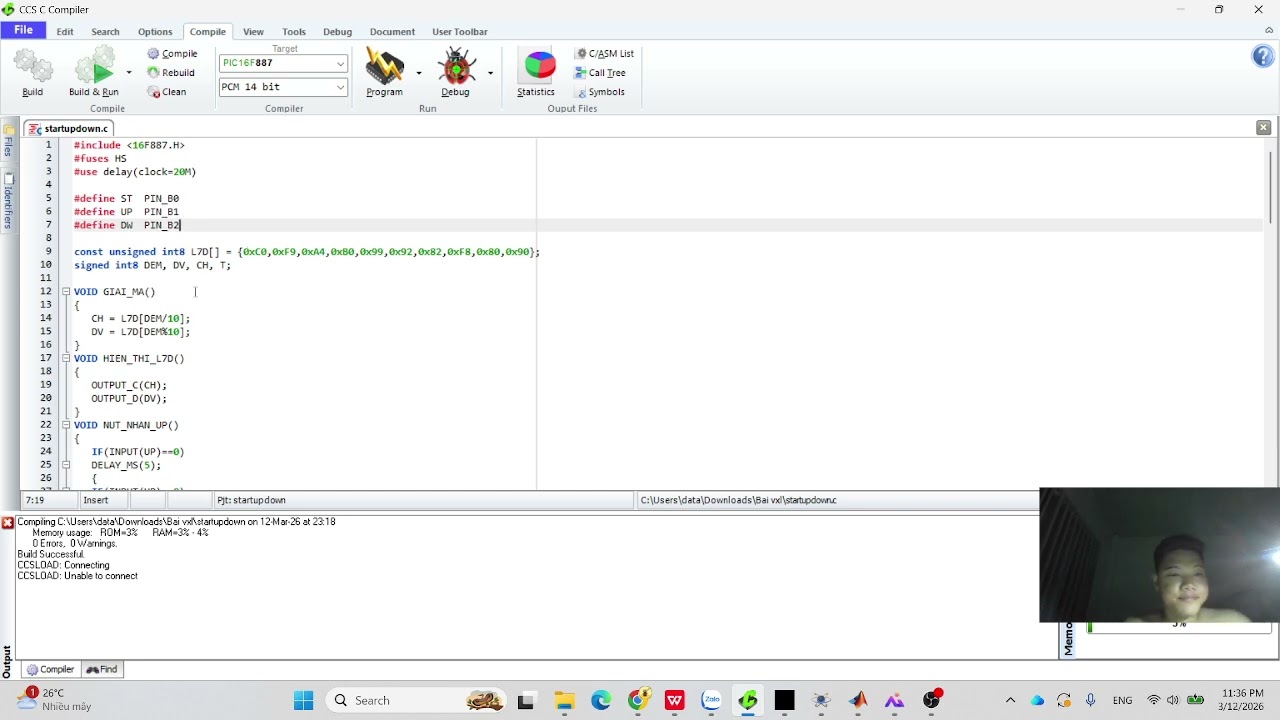Open the C/ASM List output file
This screenshot has width=1280, height=720.
(605, 54)
